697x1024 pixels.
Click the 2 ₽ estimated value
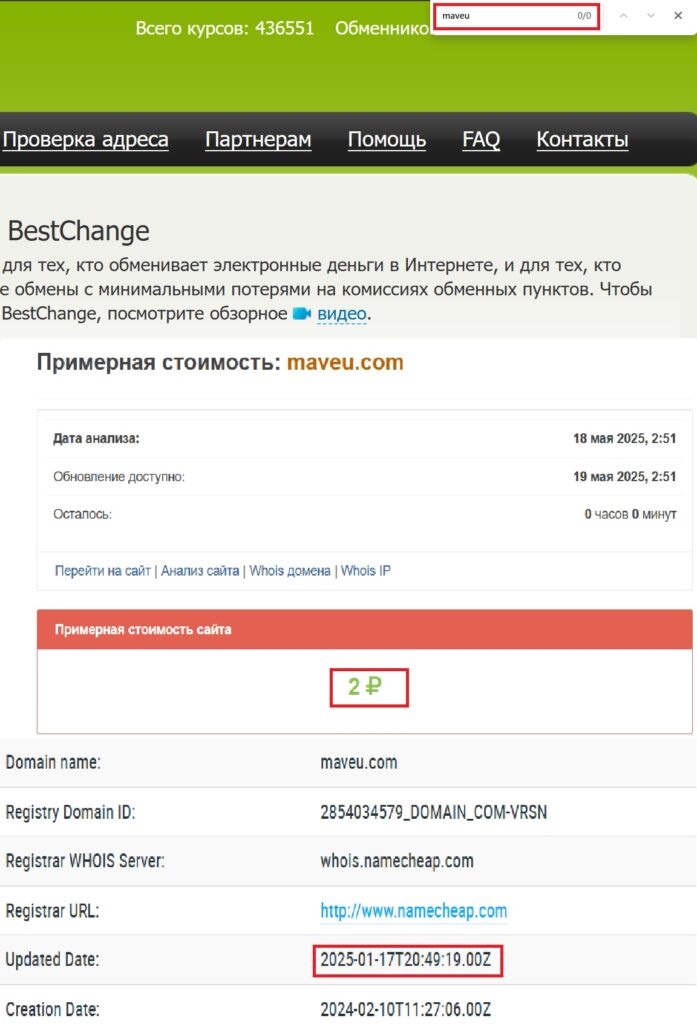click(x=365, y=687)
